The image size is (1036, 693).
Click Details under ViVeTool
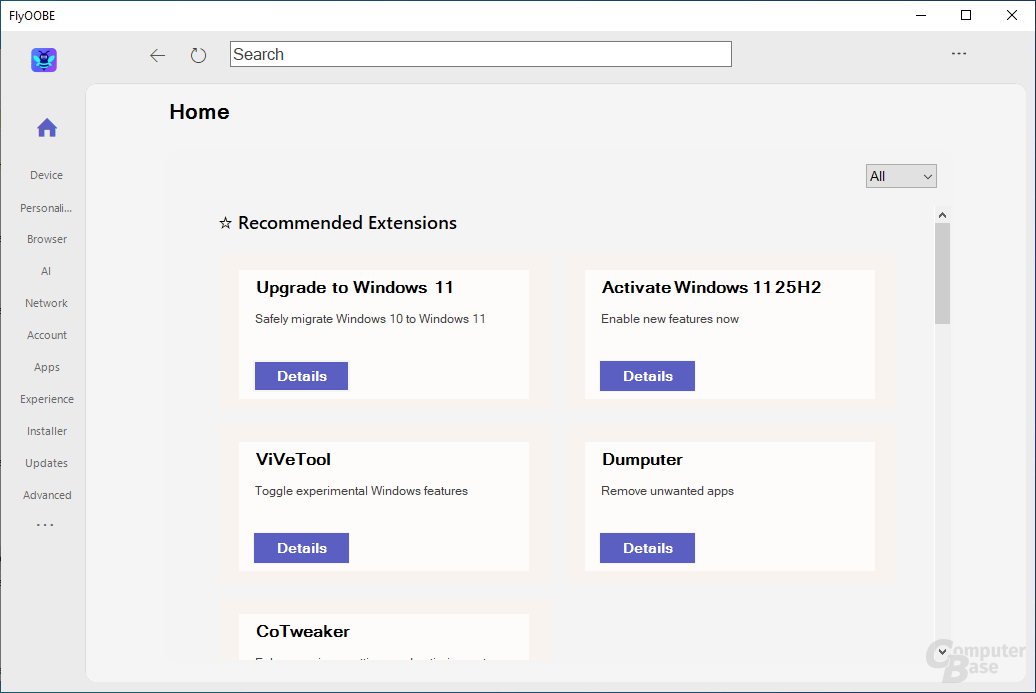301,548
